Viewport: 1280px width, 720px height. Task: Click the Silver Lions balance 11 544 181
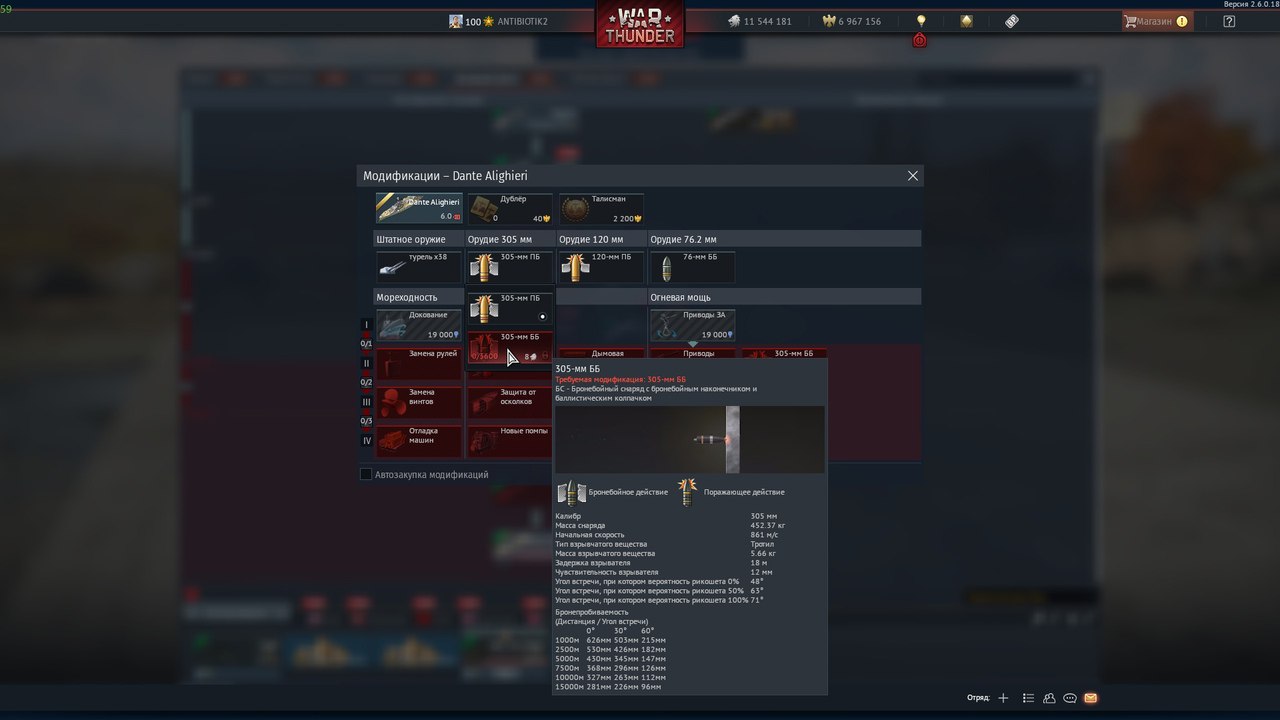pos(759,21)
